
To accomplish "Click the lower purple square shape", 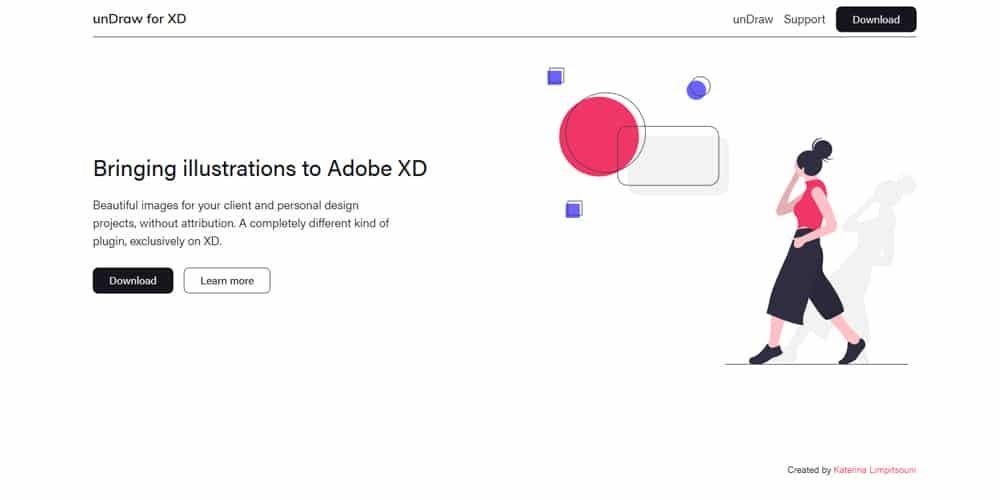I will (x=573, y=210).
